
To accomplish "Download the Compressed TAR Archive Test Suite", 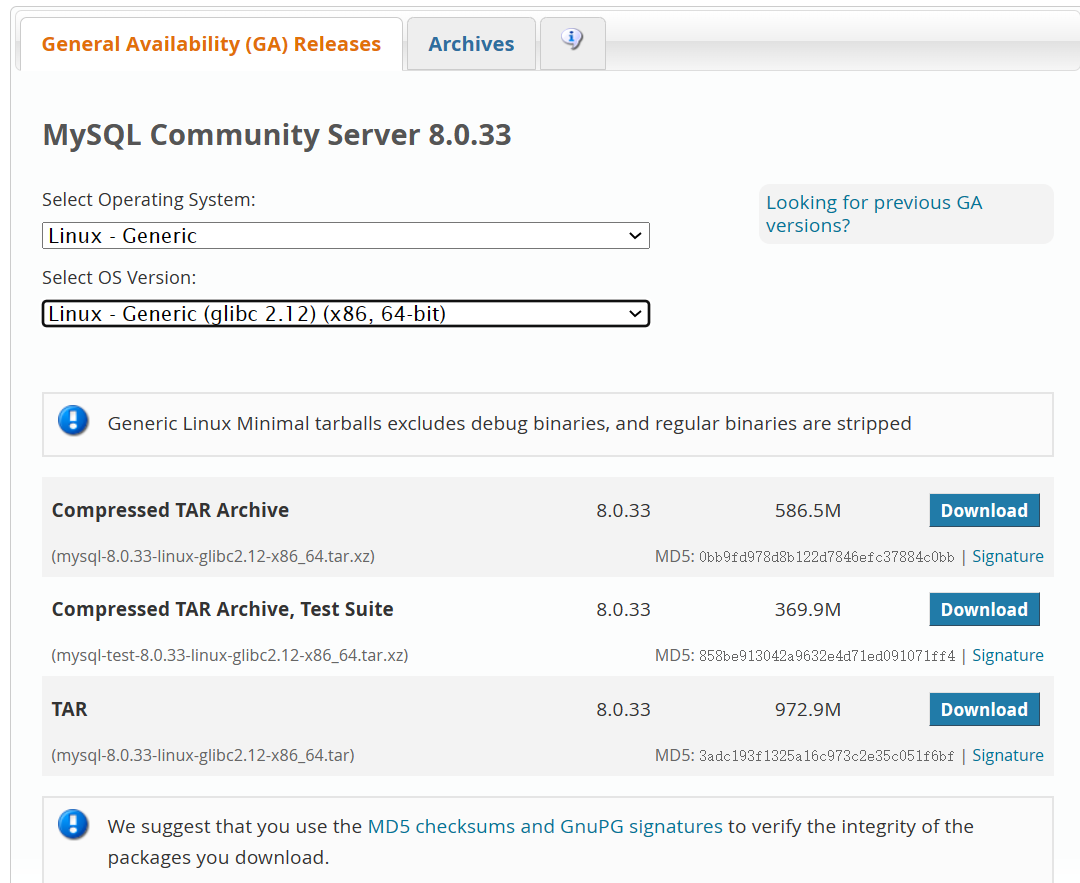I will 984,609.
